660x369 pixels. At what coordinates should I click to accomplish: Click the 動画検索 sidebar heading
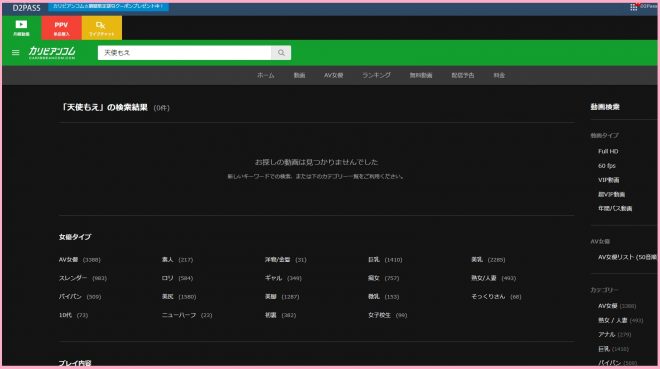(x=605, y=107)
